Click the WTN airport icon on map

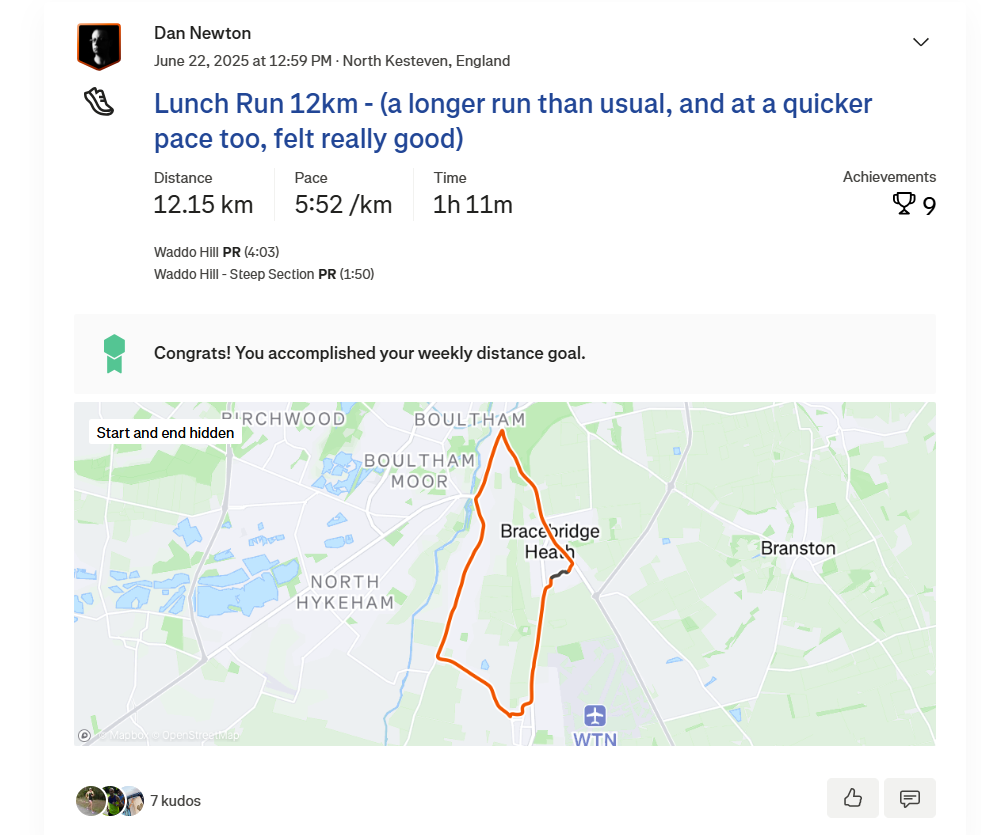[595, 715]
